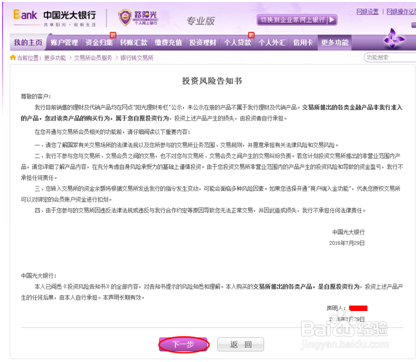Click the 金阳光 shield logo

click(x=137, y=17)
